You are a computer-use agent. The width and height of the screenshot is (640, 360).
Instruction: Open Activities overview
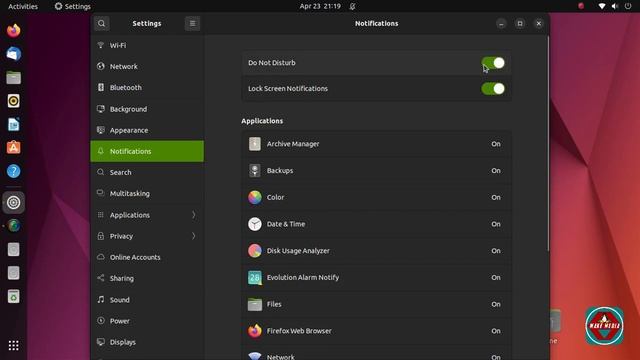pyautogui.click(x=23, y=6)
